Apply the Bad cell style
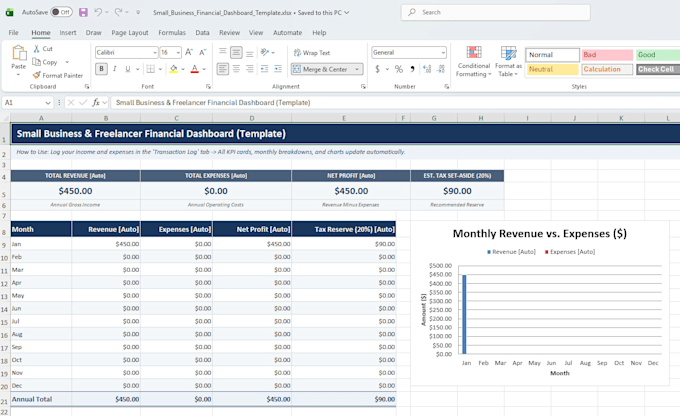This screenshot has width=680, height=416. 607,55
